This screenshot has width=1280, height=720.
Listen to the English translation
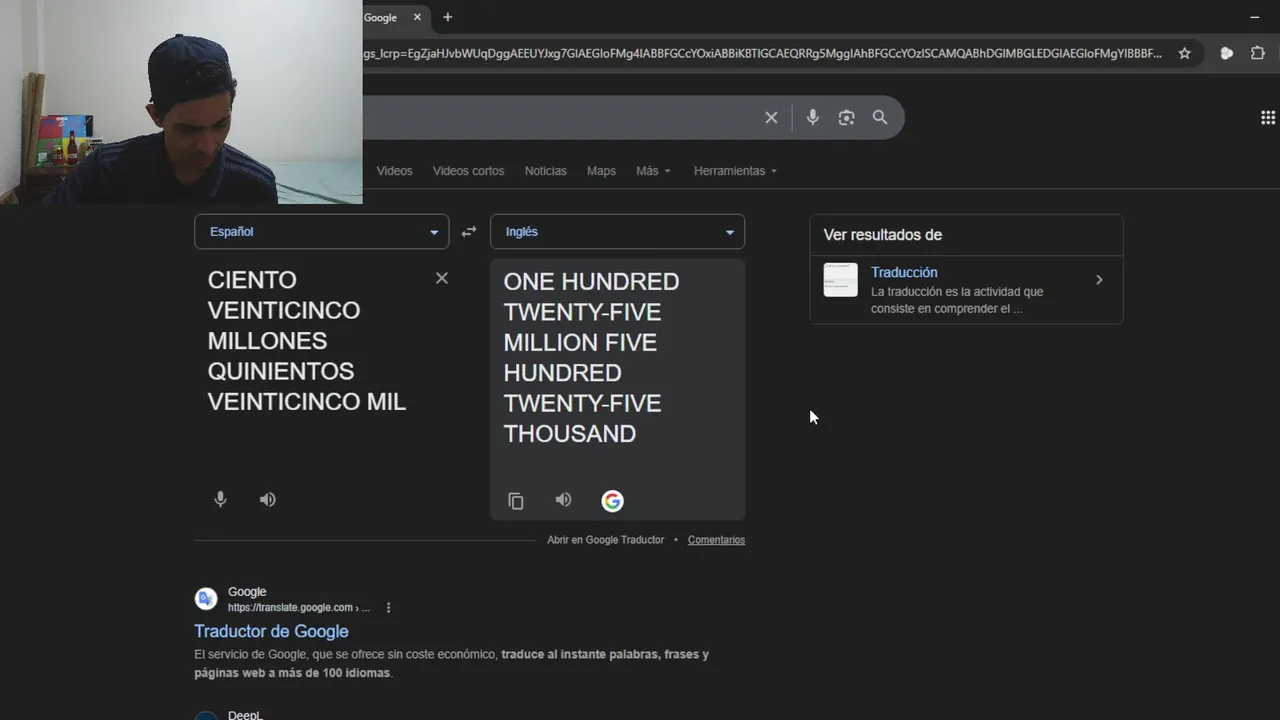pyautogui.click(x=564, y=500)
